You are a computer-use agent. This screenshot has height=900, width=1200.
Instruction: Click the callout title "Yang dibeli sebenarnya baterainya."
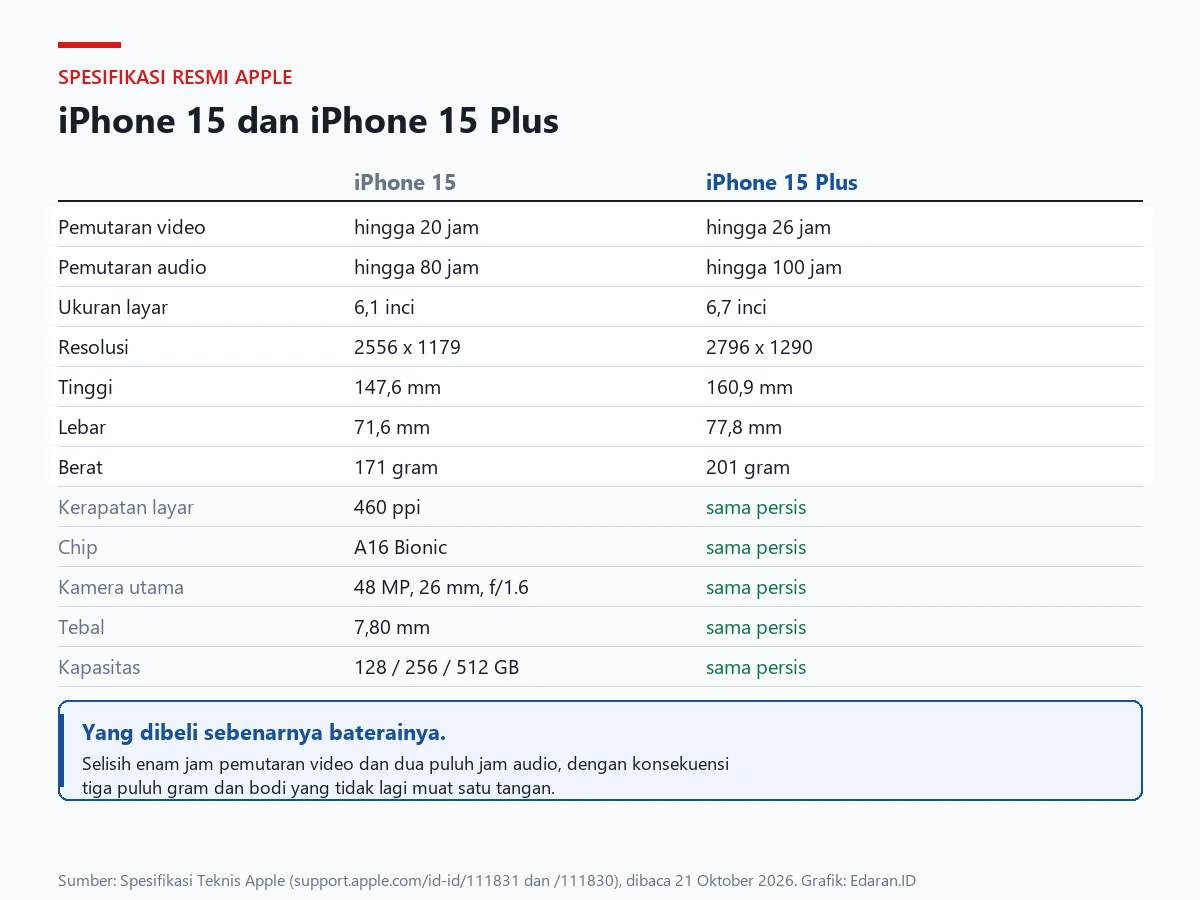[264, 732]
